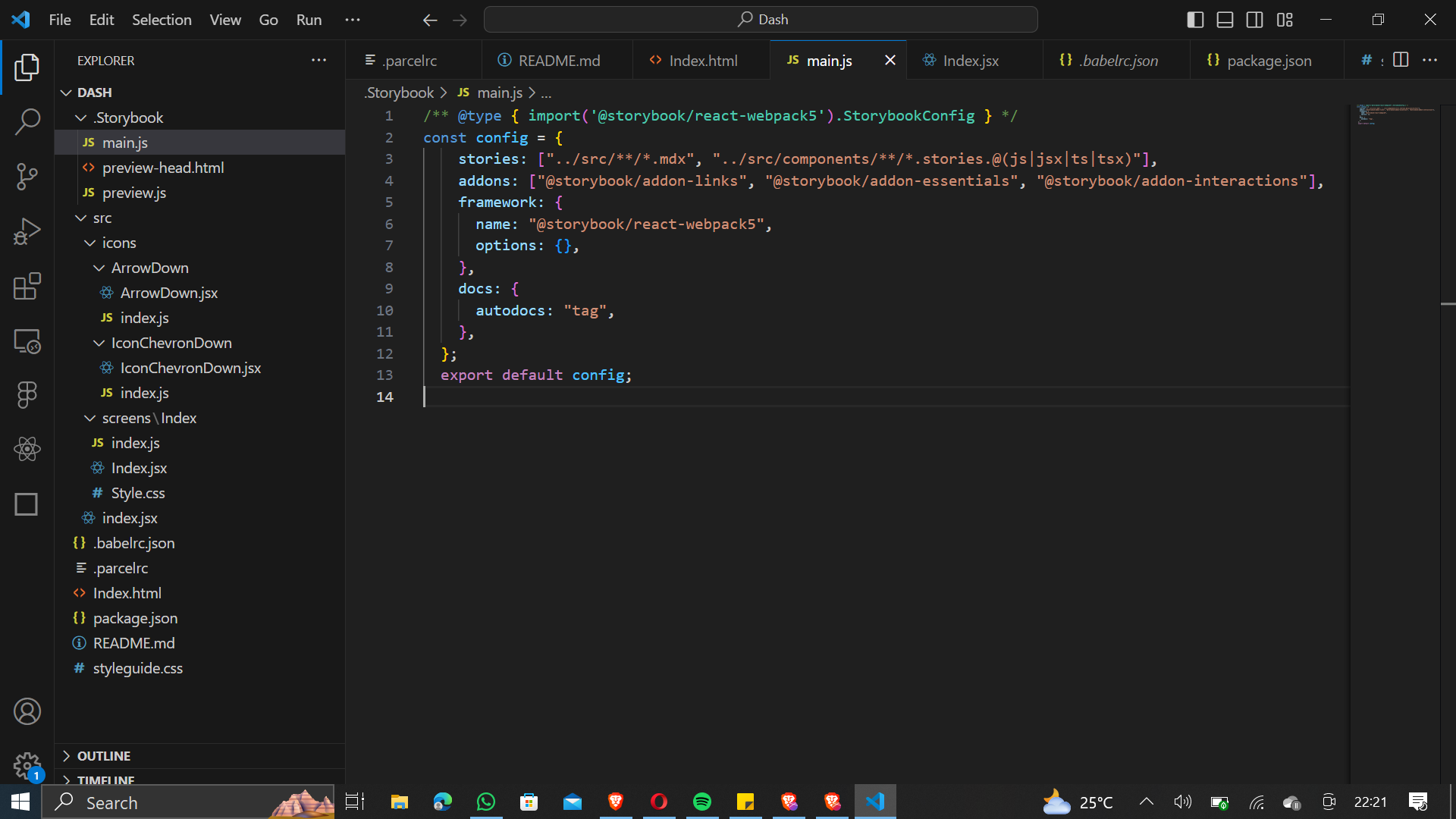Open the Manage gear menu
The image size is (1456, 819).
[27, 766]
